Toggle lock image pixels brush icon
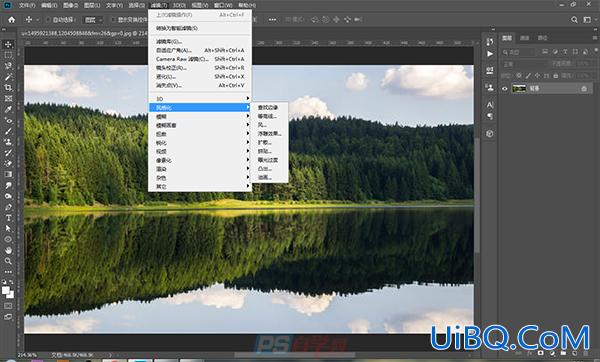 click(x=528, y=76)
